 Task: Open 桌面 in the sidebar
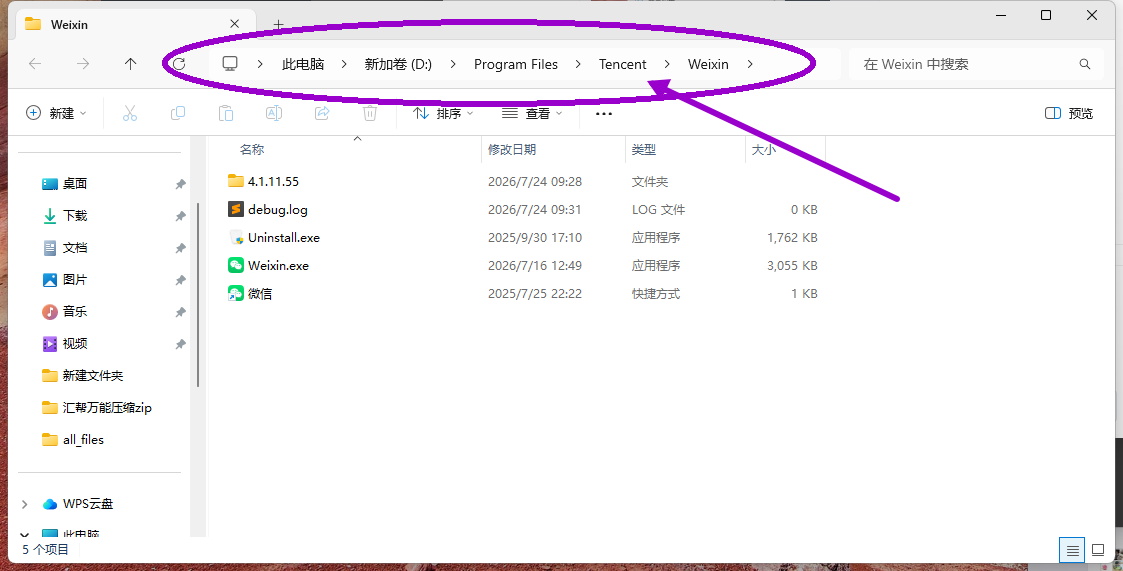(x=75, y=183)
